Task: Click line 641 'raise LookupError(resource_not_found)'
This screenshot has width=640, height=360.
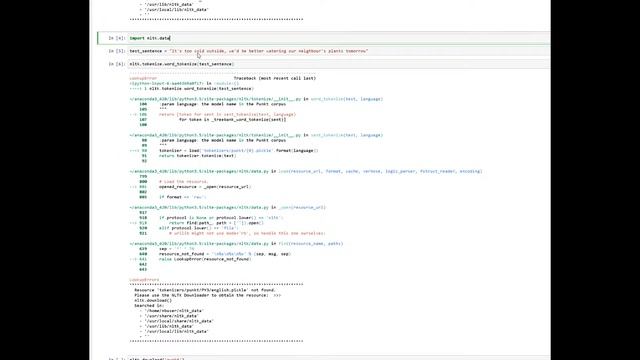Action: tap(205, 259)
